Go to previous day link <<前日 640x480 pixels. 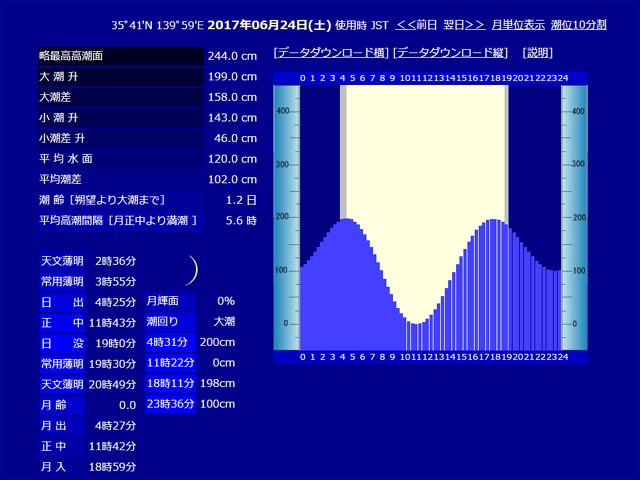416,25
